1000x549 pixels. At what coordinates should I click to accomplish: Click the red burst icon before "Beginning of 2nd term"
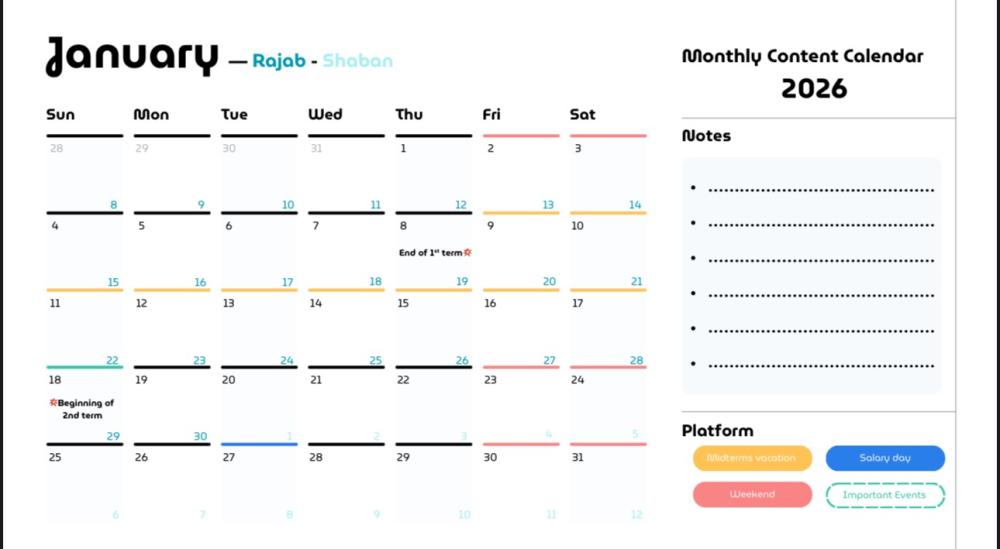click(x=54, y=403)
